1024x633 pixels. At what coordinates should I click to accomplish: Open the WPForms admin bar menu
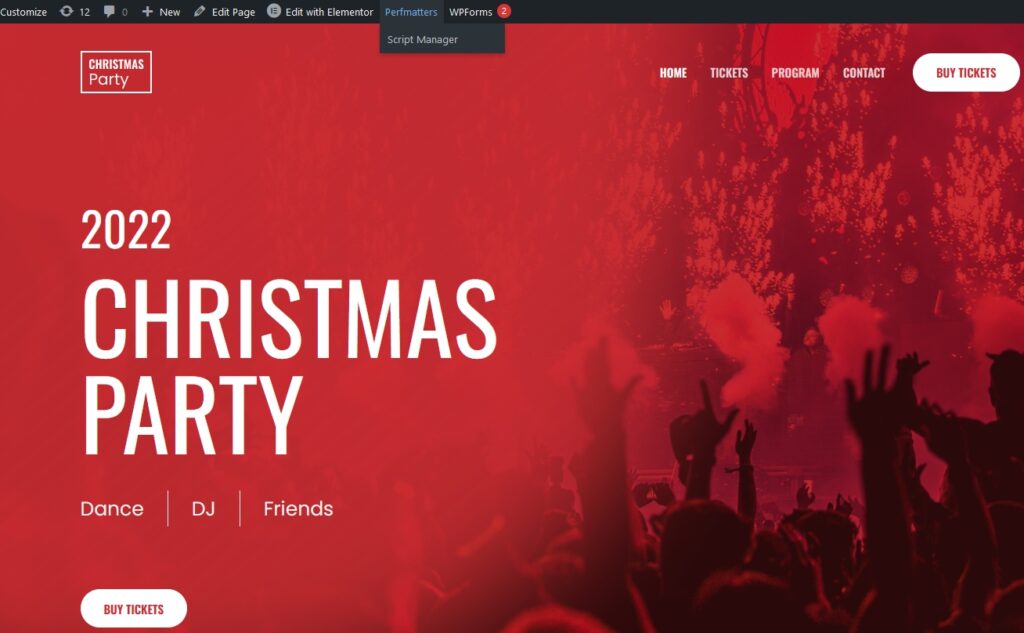pos(470,12)
